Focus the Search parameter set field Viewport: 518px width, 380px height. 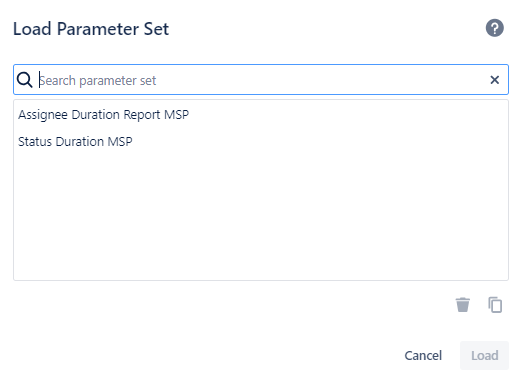(x=261, y=80)
